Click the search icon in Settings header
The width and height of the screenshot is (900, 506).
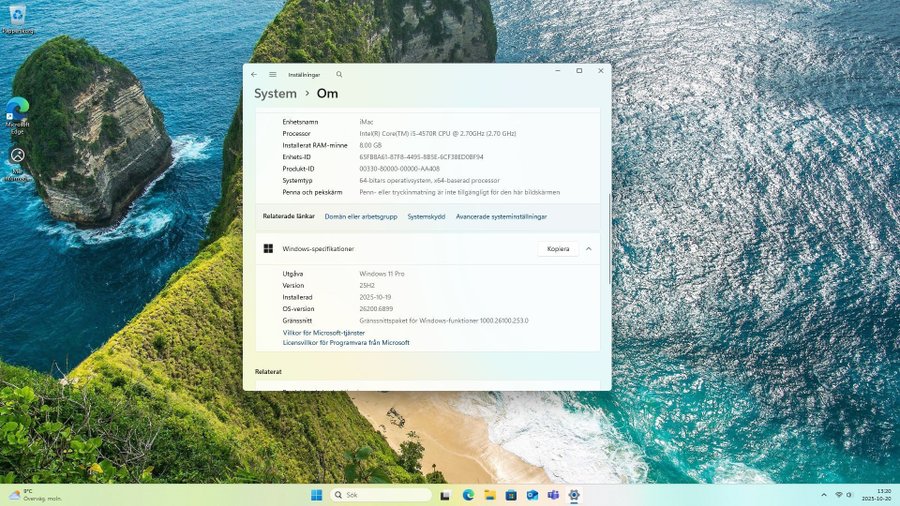(339, 74)
